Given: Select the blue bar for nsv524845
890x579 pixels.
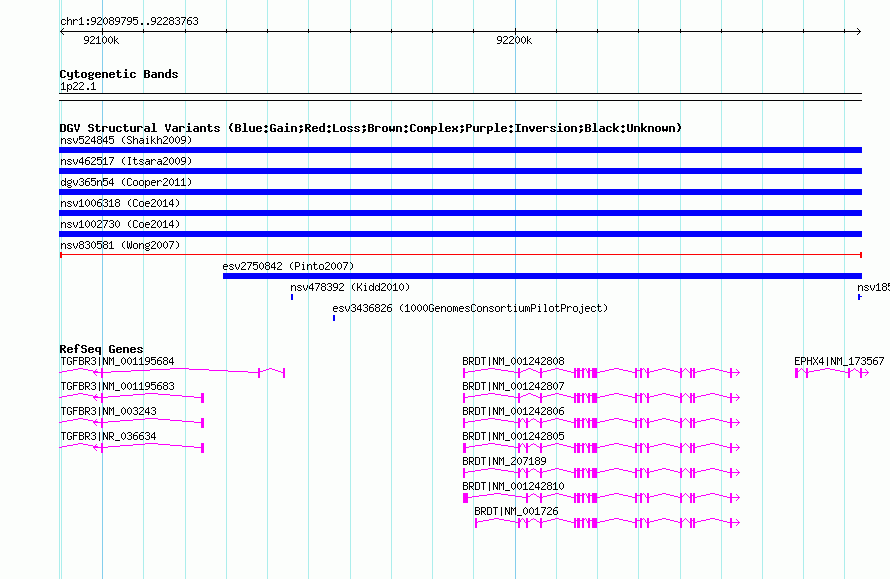Looking at the screenshot, I should tap(460, 150).
